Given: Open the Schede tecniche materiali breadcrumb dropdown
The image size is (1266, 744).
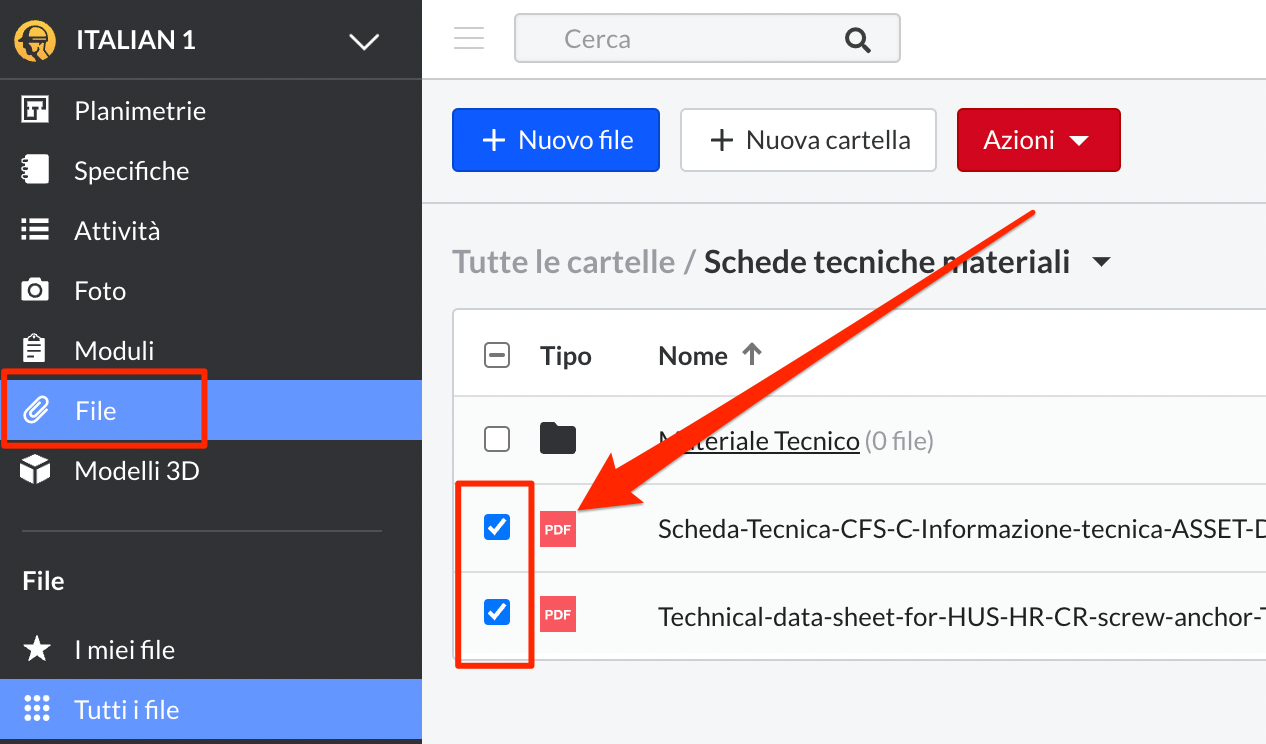Looking at the screenshot, I should (x=1101, y=261).
